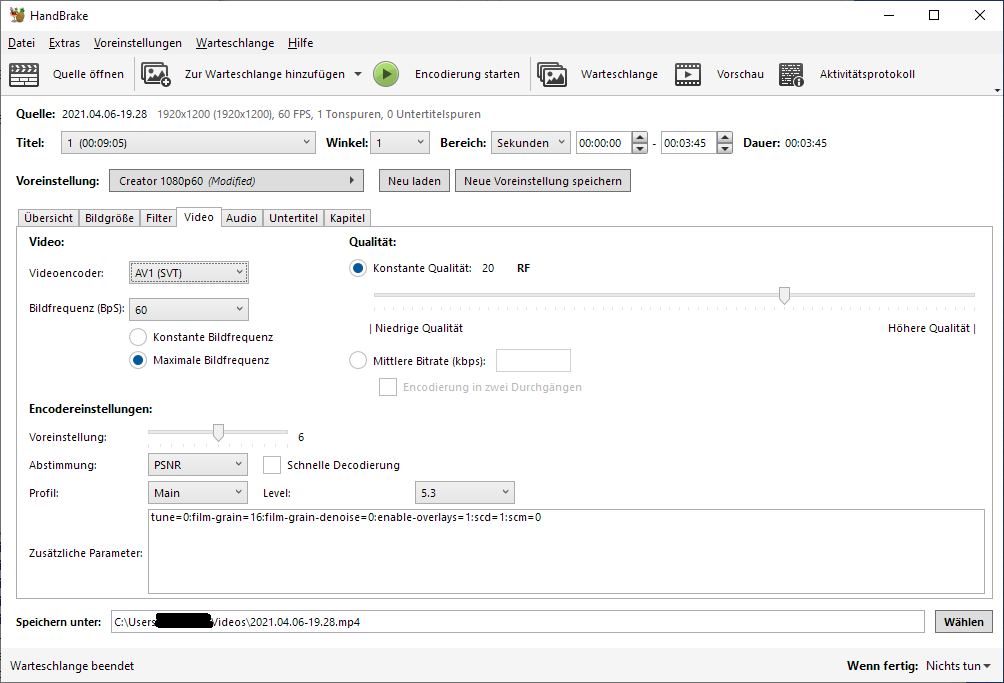Switch to the Bildgröße tab
Viewport: 1004px width, 683px height.
[x=109, y=218]
